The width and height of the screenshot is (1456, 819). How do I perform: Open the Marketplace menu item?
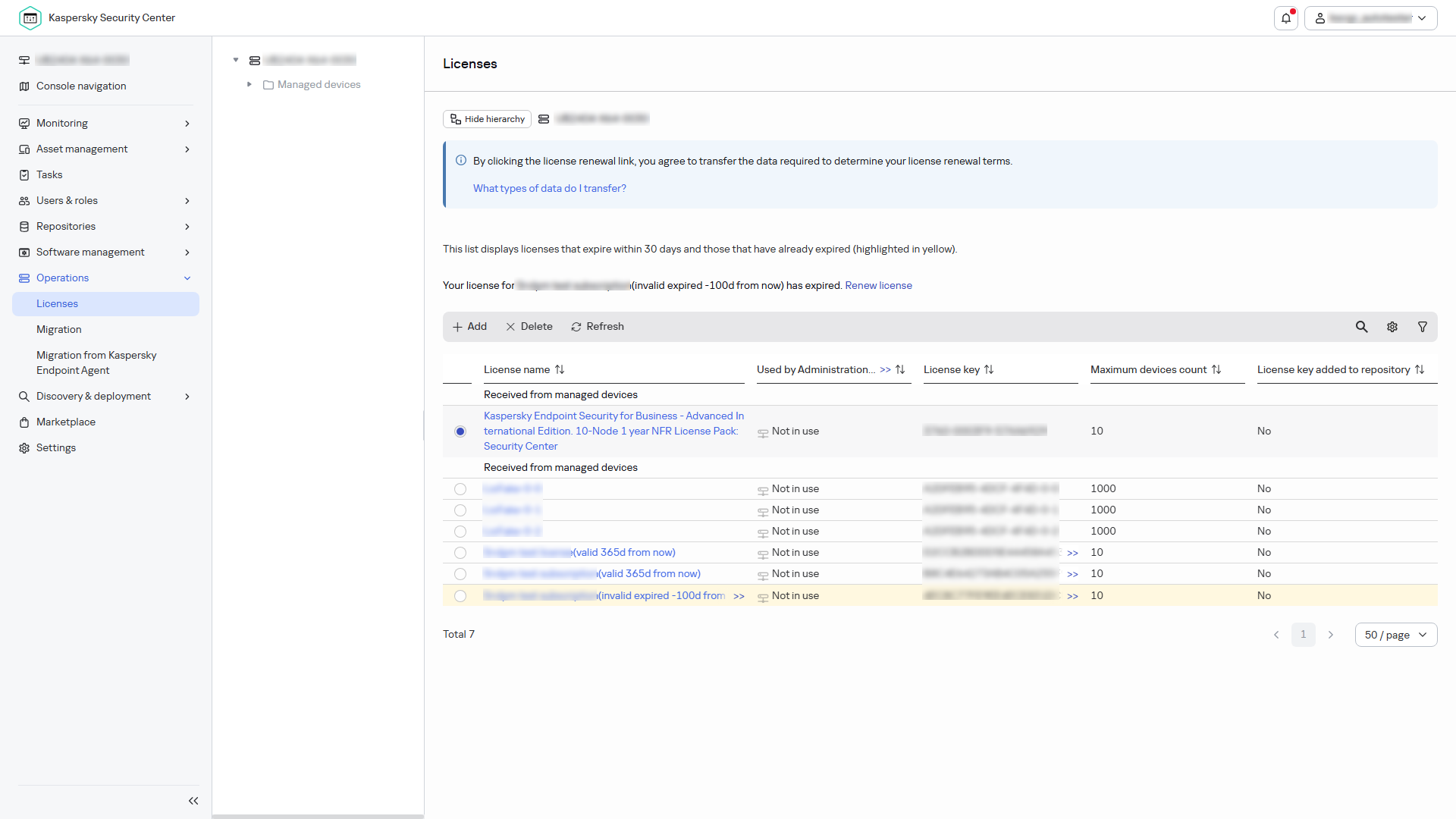click(x=66, y=422)
